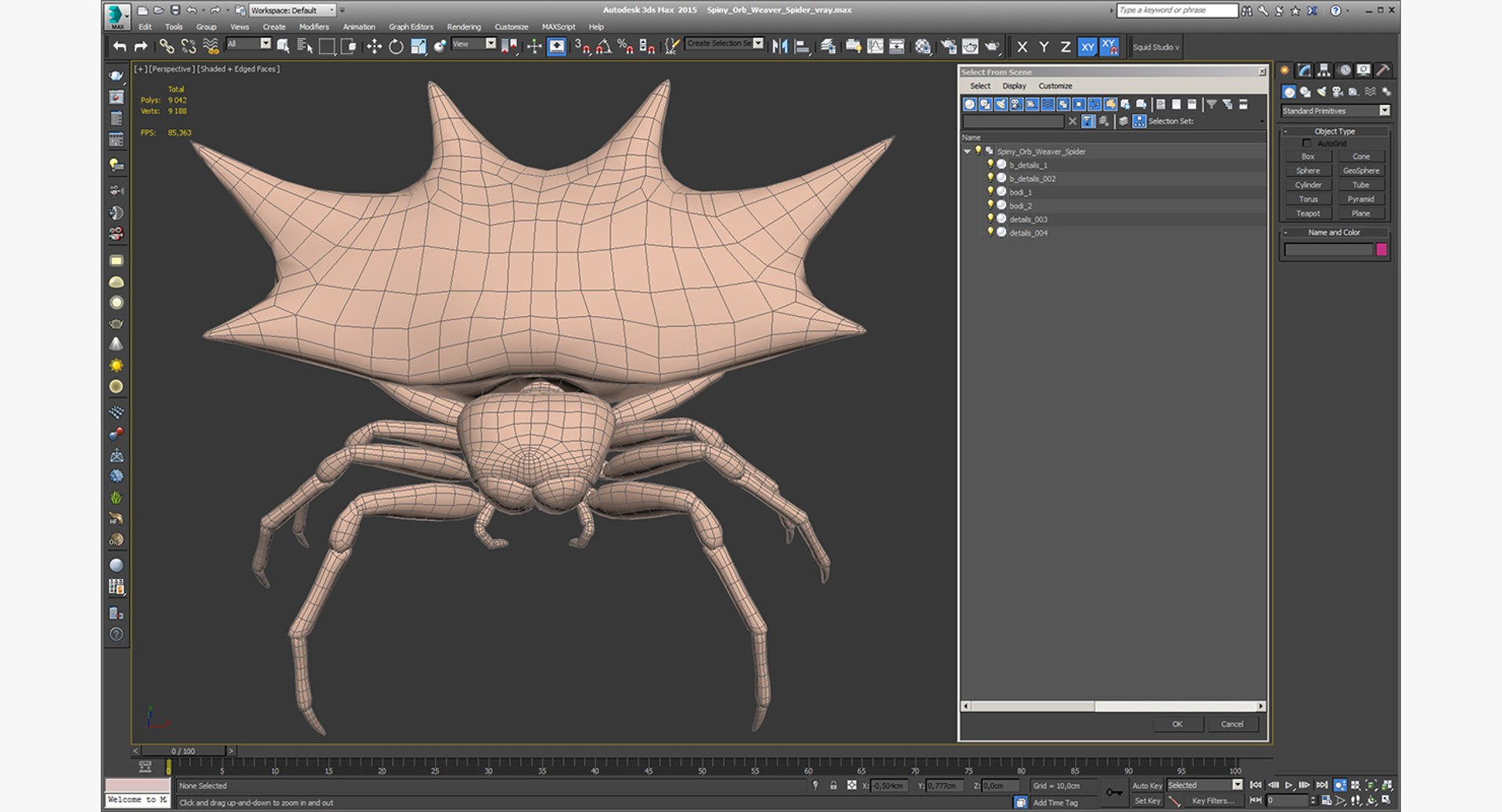Screen dimensions: 1502x812
Task: Toggle visibility bulb for b_details_1
Action: 990,164
